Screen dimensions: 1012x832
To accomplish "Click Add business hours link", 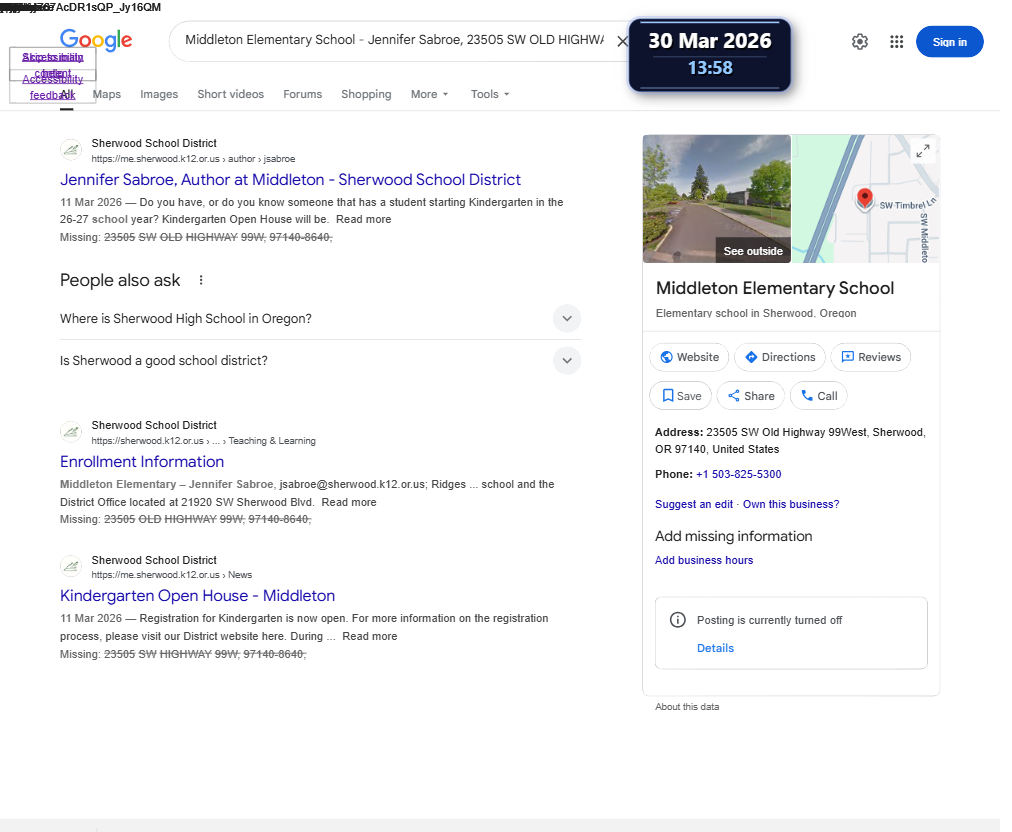I will (x=703, y=560).
